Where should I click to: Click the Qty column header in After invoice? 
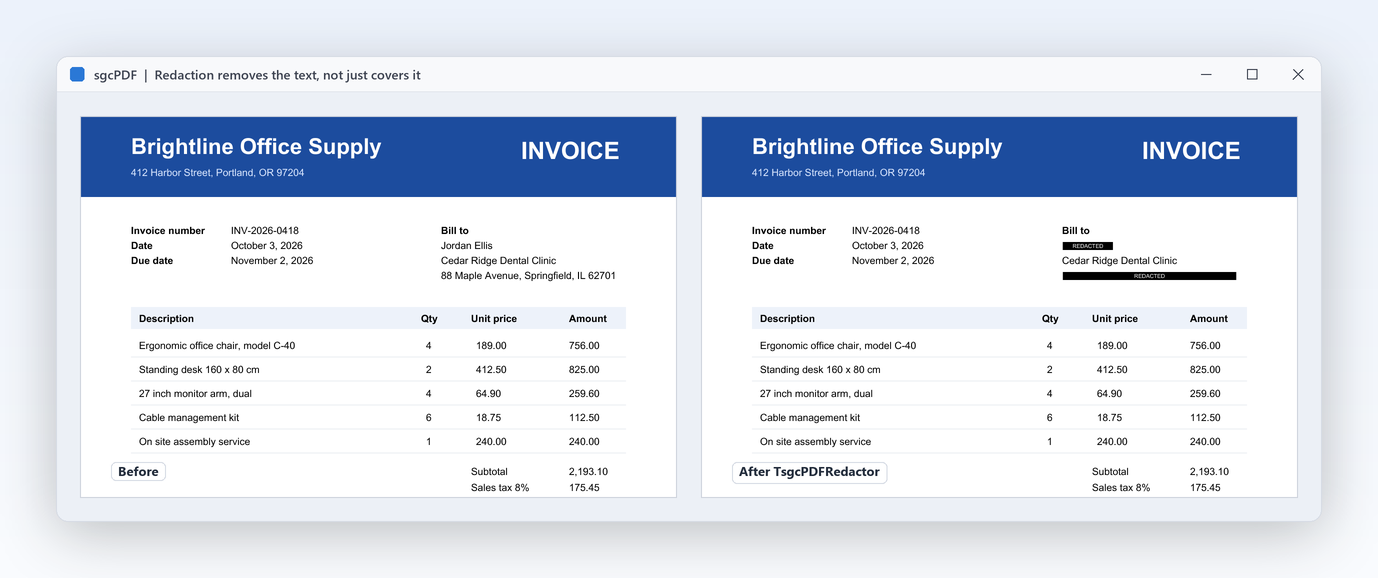point(1050,319)
